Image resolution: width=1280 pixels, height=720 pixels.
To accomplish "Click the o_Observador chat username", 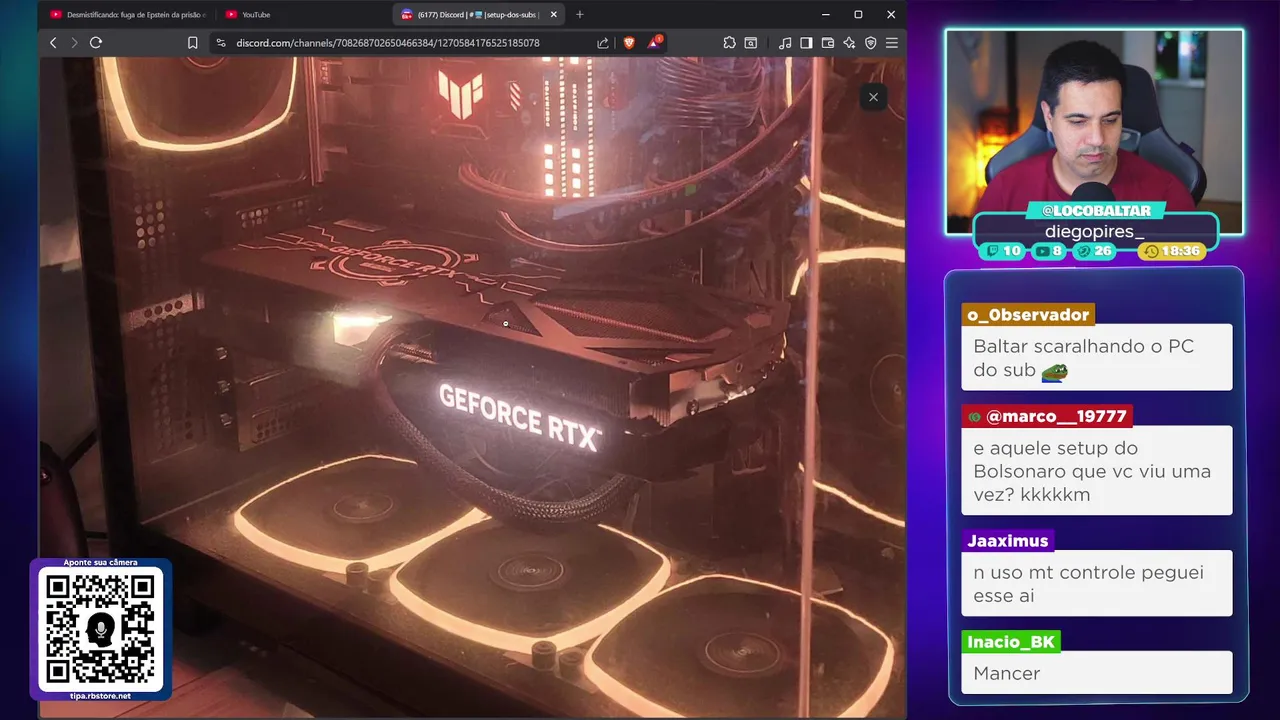I will (x=1028, y=315).
